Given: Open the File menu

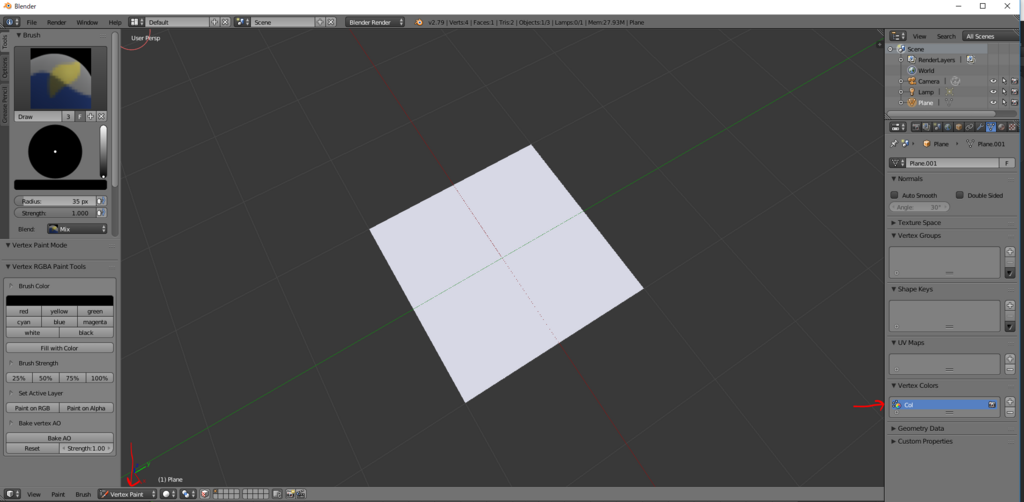Looking at the screenshot, I should click(x=31, y=22).
